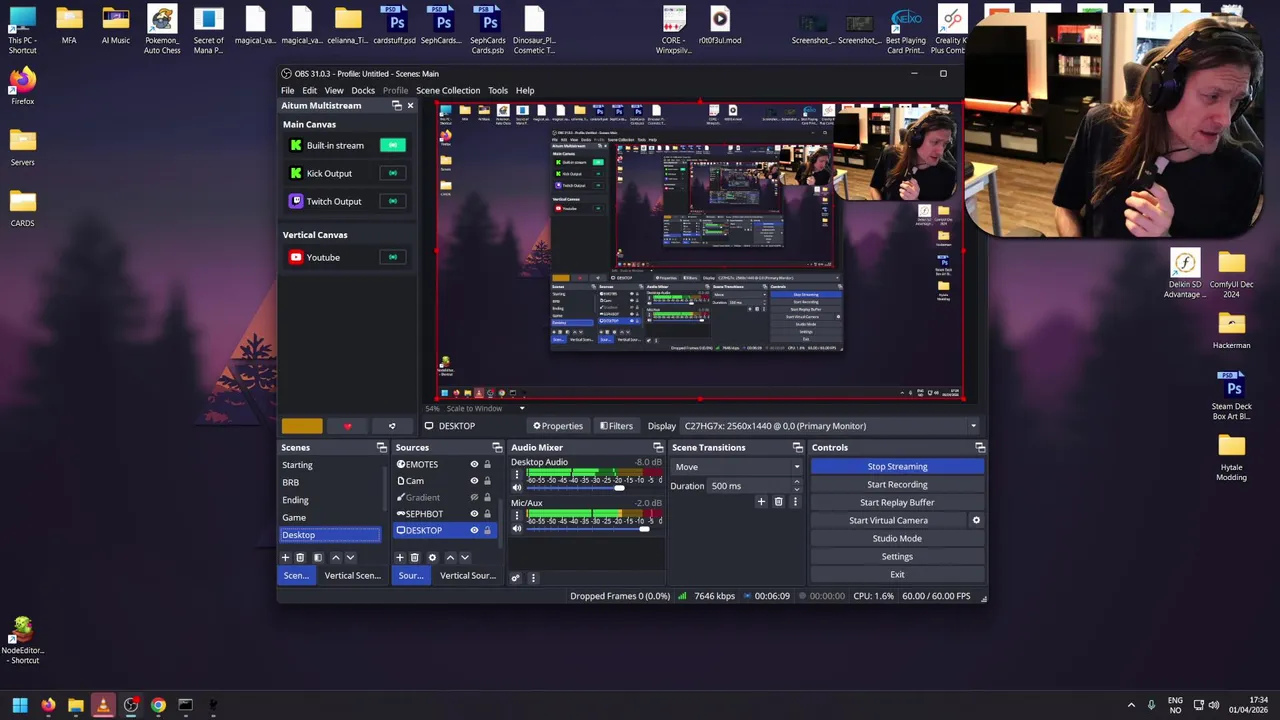Enable Studio Mode
This screenshot has height=720, width=1280.
tap(897, 538)
